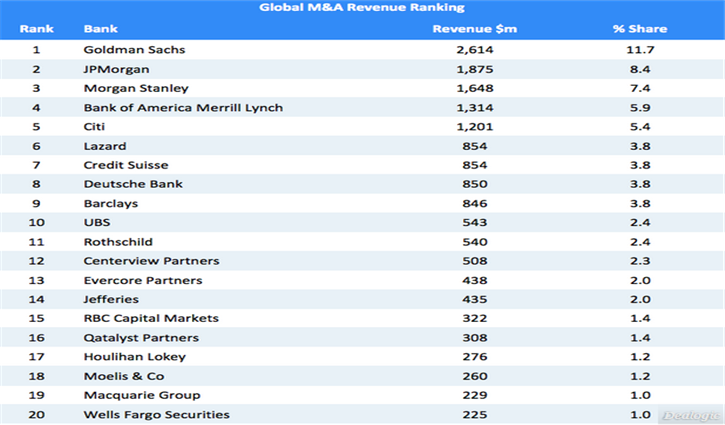The width and height of the screenshot is (725, 425).
Task: Click the share value '5.4'
Action: [x=640, y=127]
